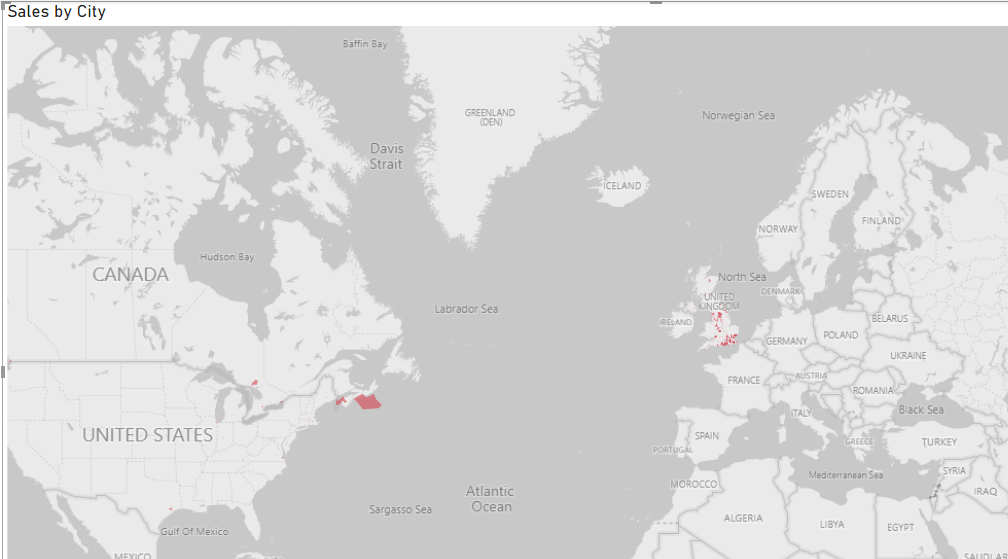The width and height of the screenshot is (1008, 559).
Task: Click the ALGERIA label
Action: (742, 518)
